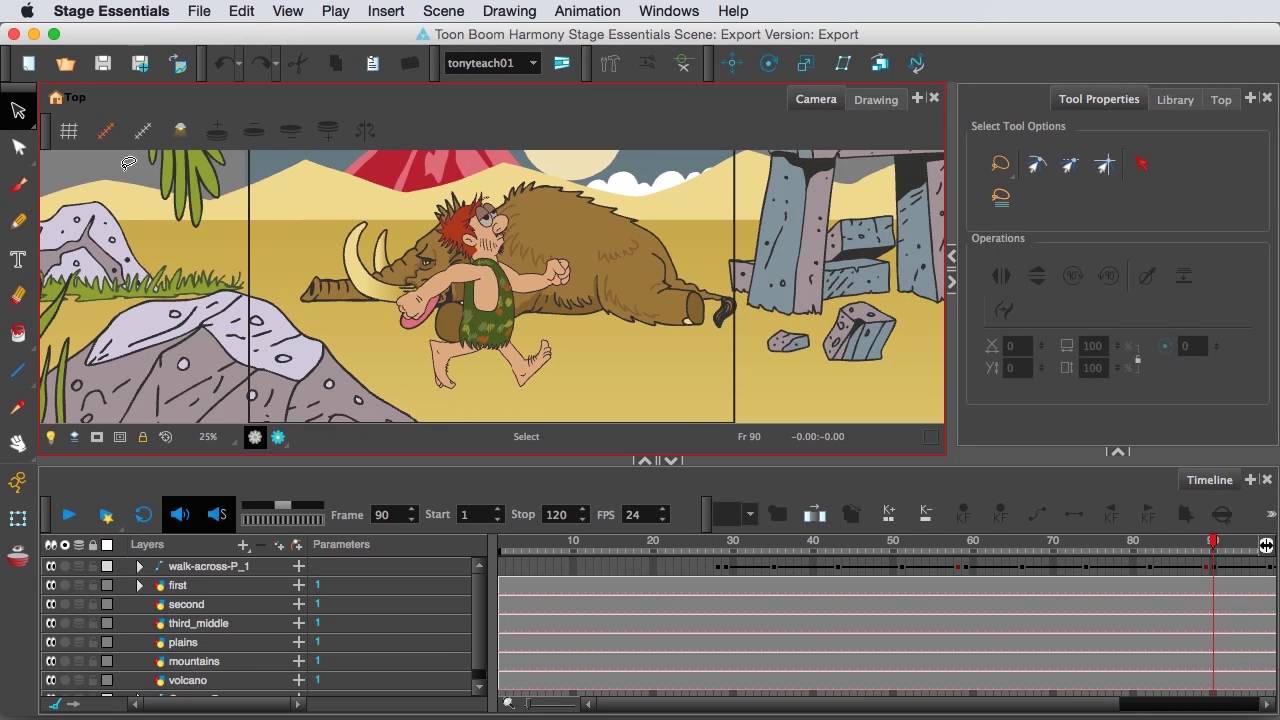Image resolution: width=1280 pixels, height=720 pixels.
Task: Expand parameters of the second layer
Action: (298, 604)
